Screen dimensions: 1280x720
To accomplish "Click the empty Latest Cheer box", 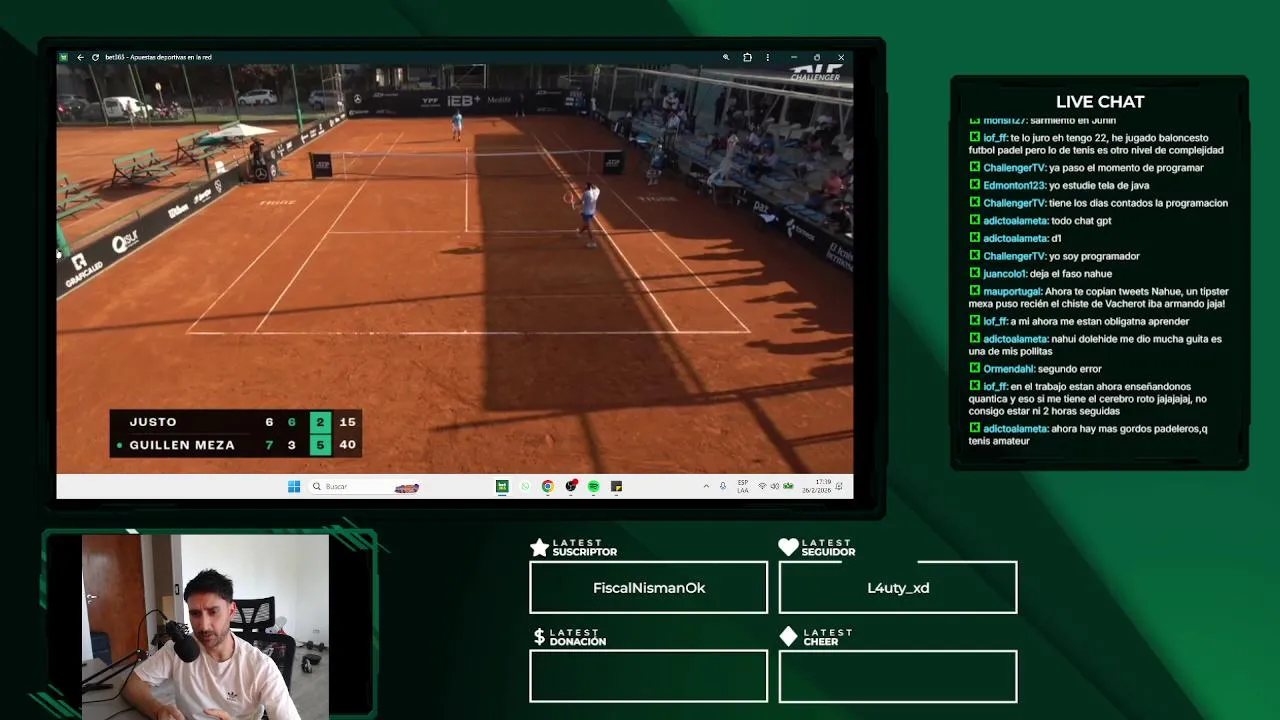I will [898, 676].
